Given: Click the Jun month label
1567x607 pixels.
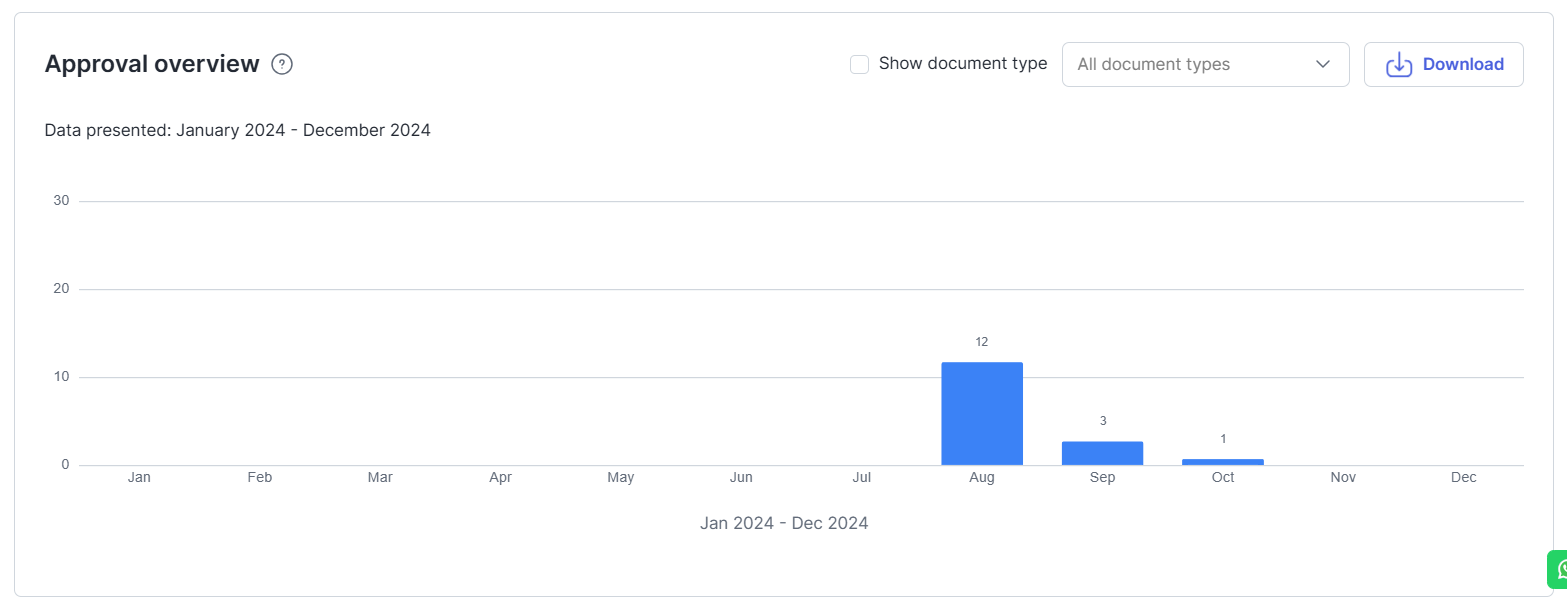Looking at the screenshot, I should click(741, 478).
